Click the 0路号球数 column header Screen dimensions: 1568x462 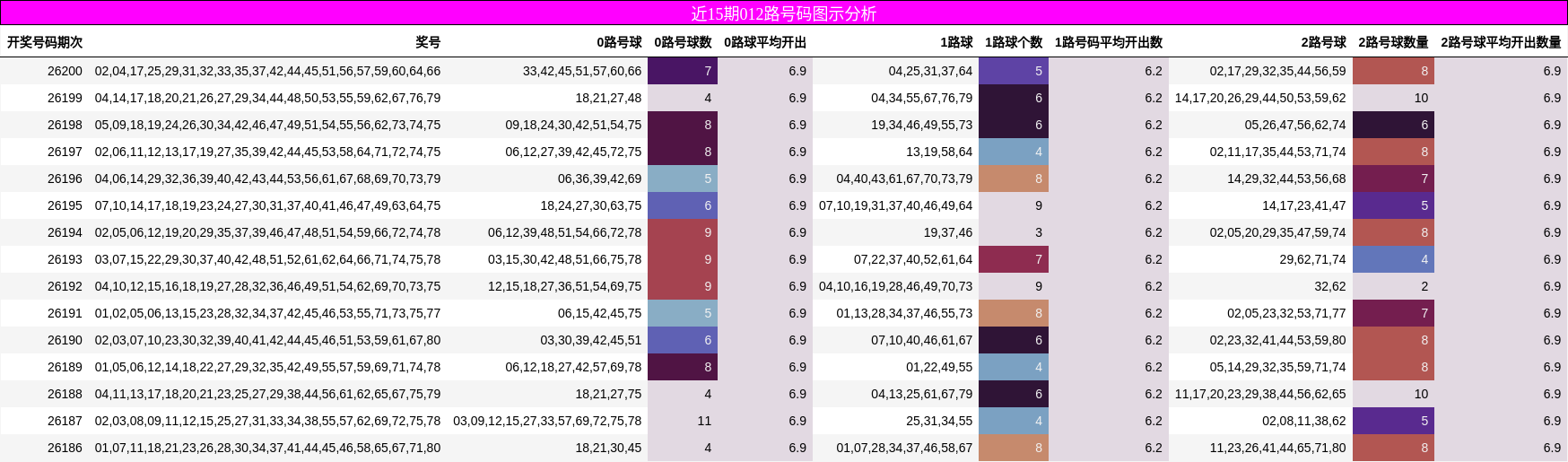[x=683, y=42]
